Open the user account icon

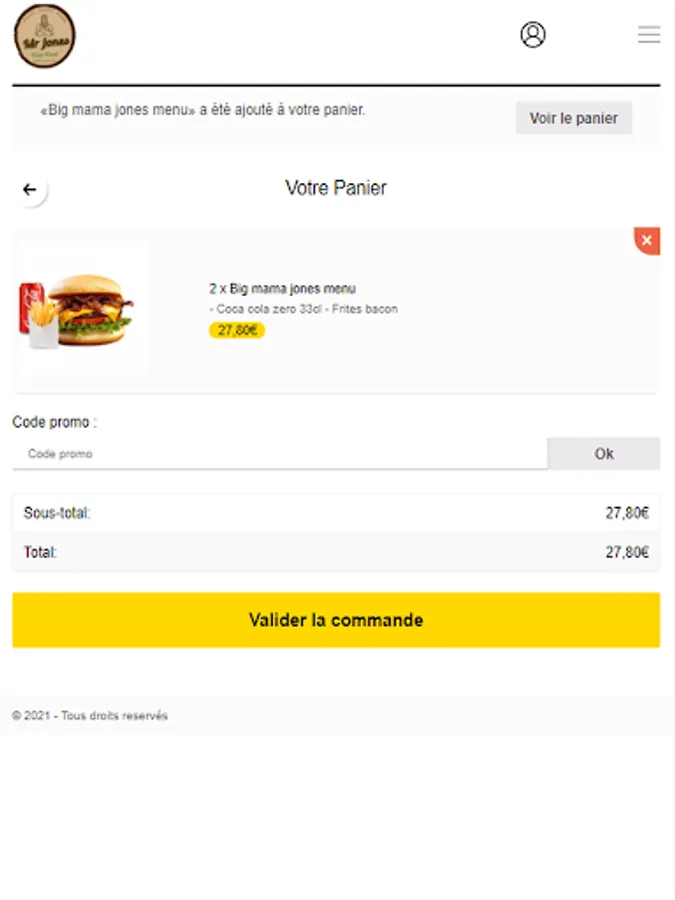[533, 35]
